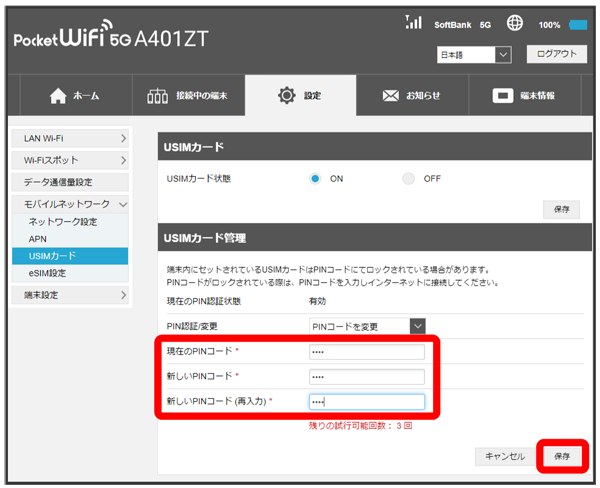The image size is (600, 488).
Task: Open the APN sidebar item
Action: click(x=38, y=239)
